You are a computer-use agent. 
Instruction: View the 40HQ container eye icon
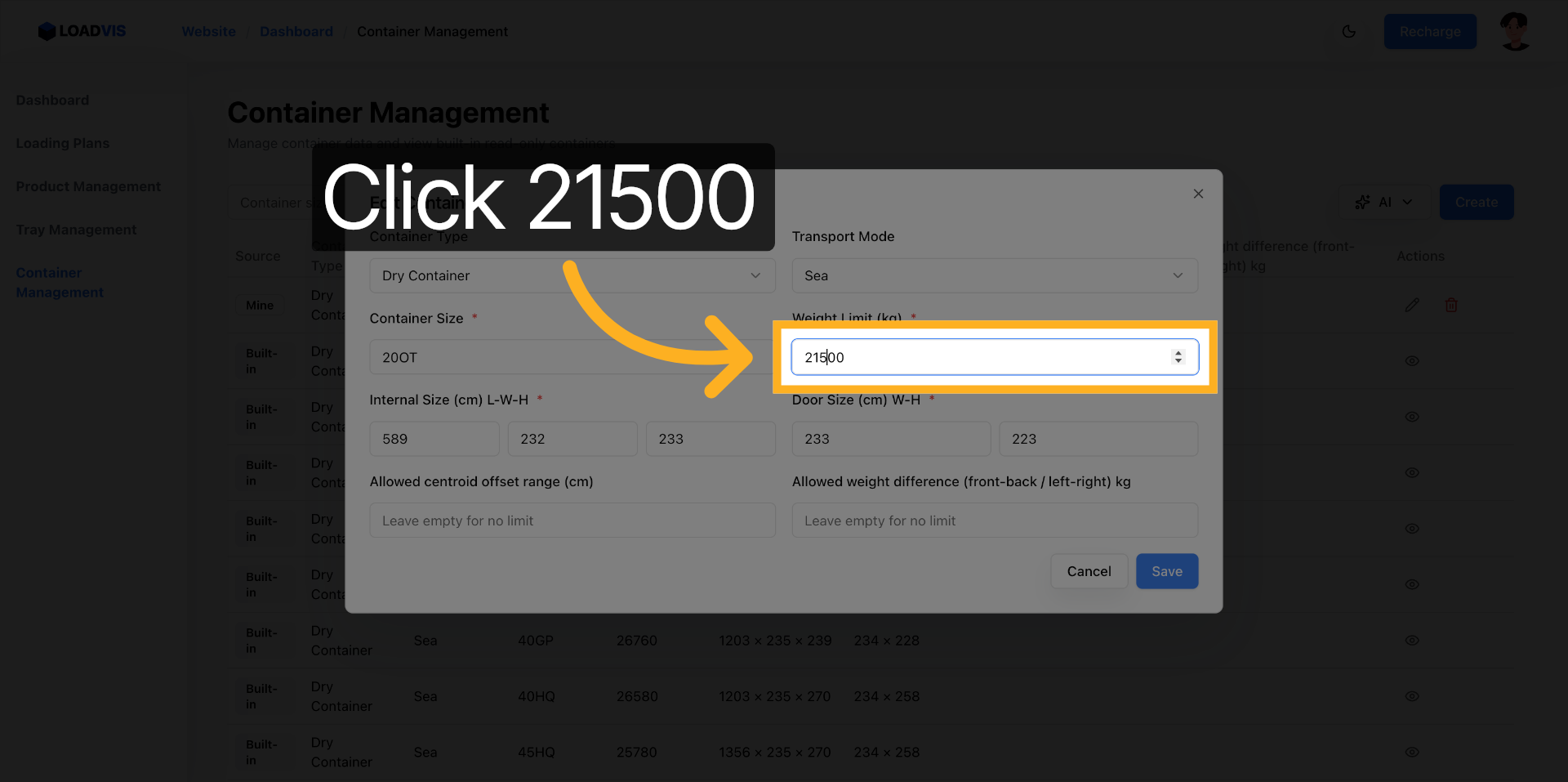click(1411, 696)
